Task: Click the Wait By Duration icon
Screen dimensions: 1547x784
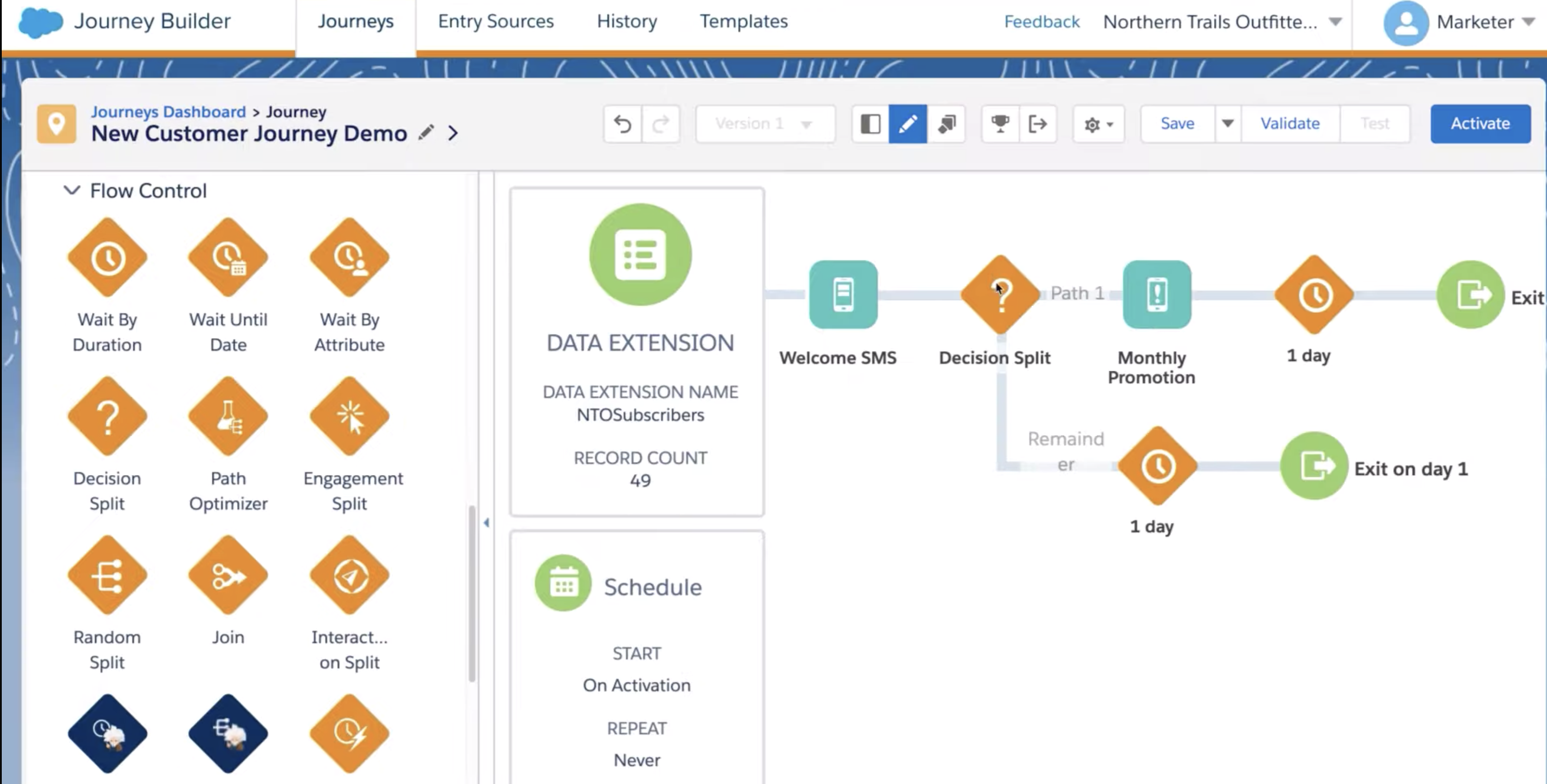Action: coord(107,258)
